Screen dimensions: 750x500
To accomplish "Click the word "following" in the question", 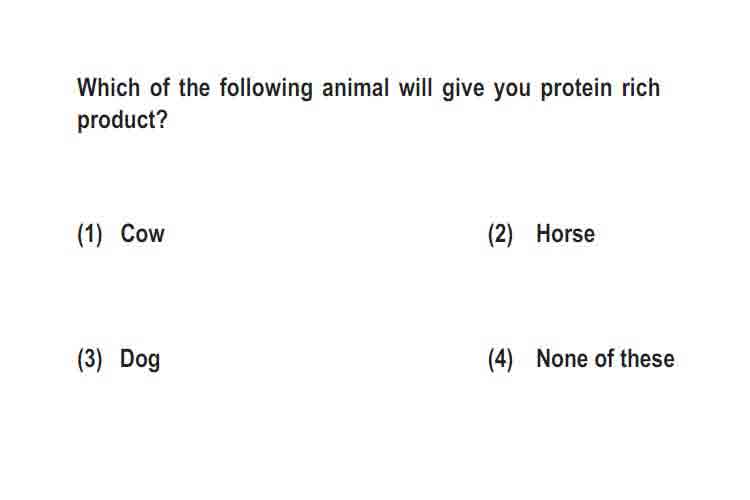I will pos(266,89).
